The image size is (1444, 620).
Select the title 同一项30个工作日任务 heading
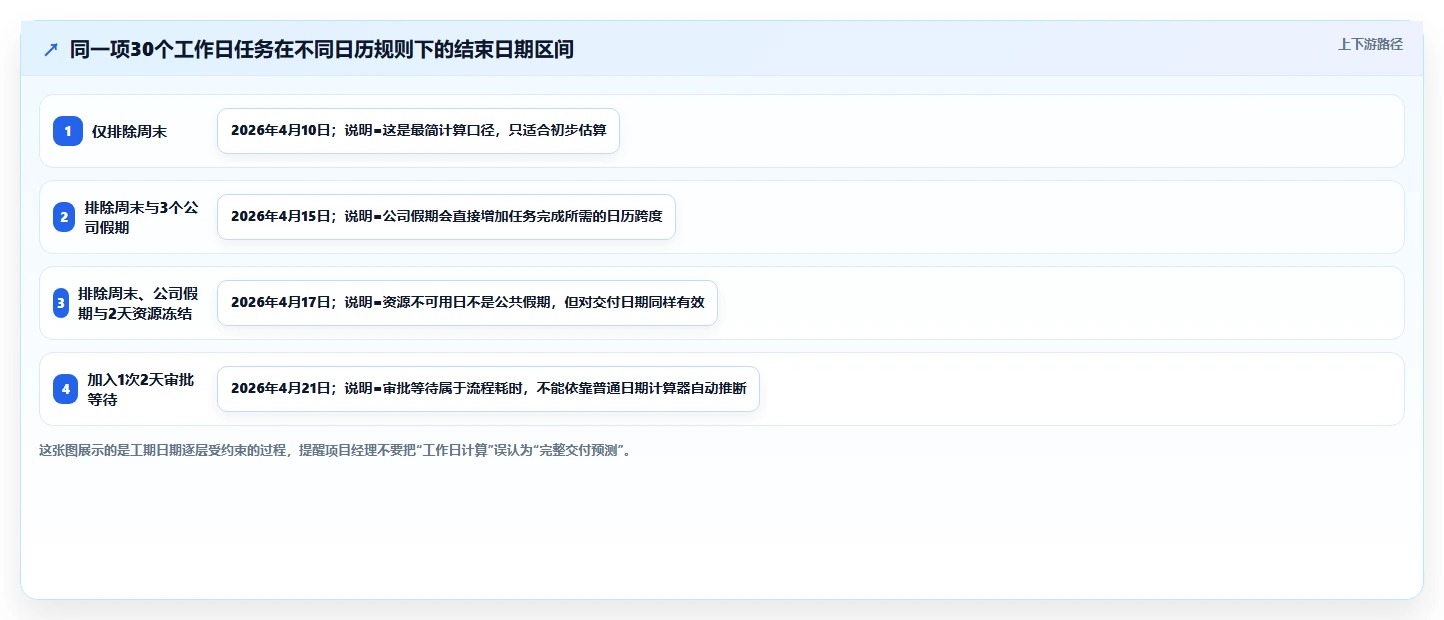point(322,49)
